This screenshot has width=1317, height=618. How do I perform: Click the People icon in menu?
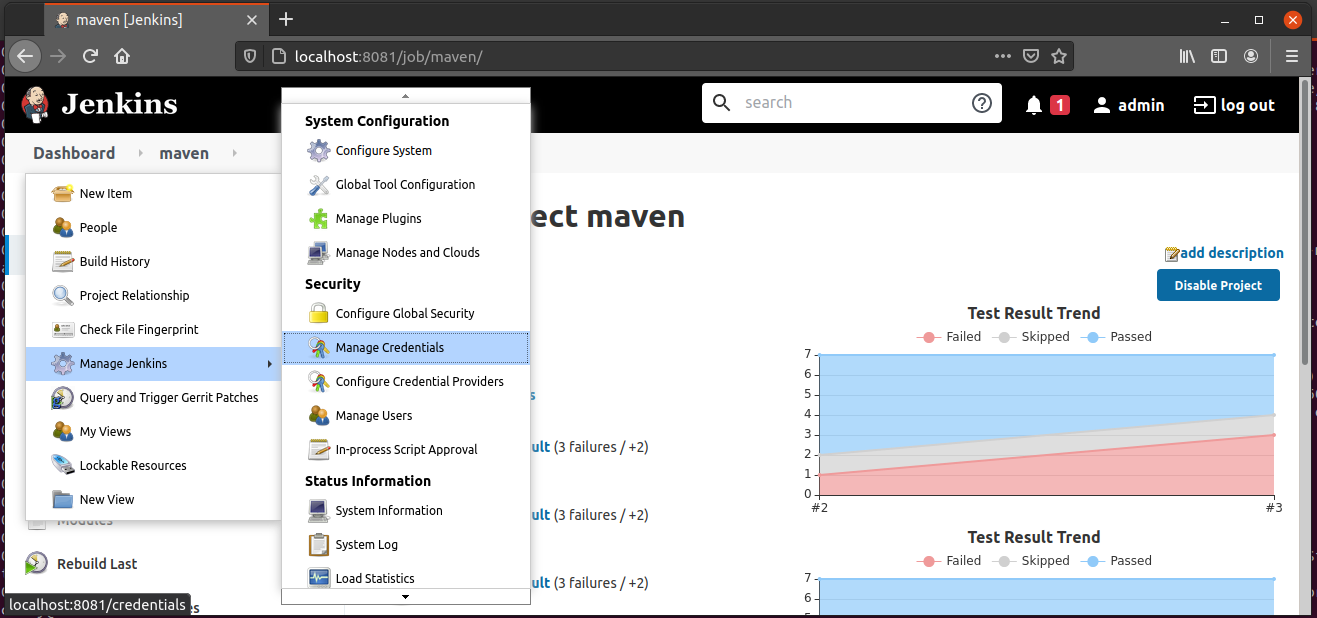(63, 227)
